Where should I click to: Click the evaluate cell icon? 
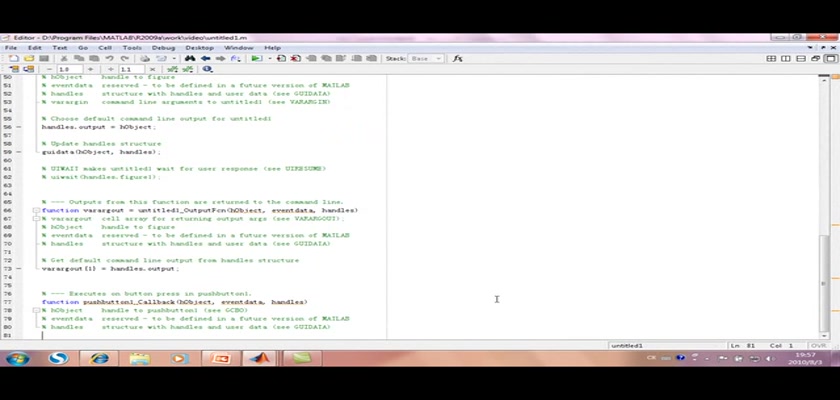[x=13, y=69]
